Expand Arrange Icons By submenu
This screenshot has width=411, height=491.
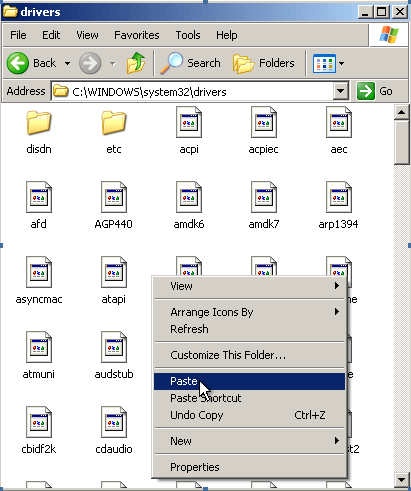[249, 312]
